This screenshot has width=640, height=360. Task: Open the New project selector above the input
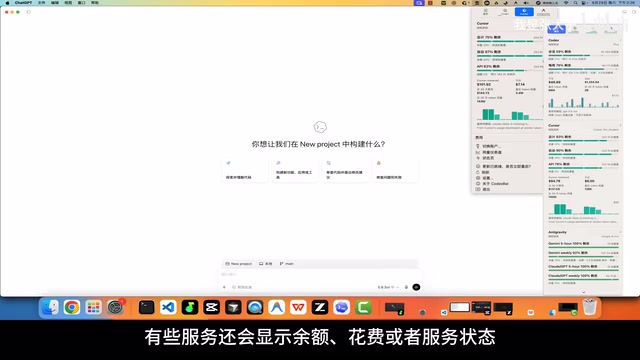click(x=239, y=264)
